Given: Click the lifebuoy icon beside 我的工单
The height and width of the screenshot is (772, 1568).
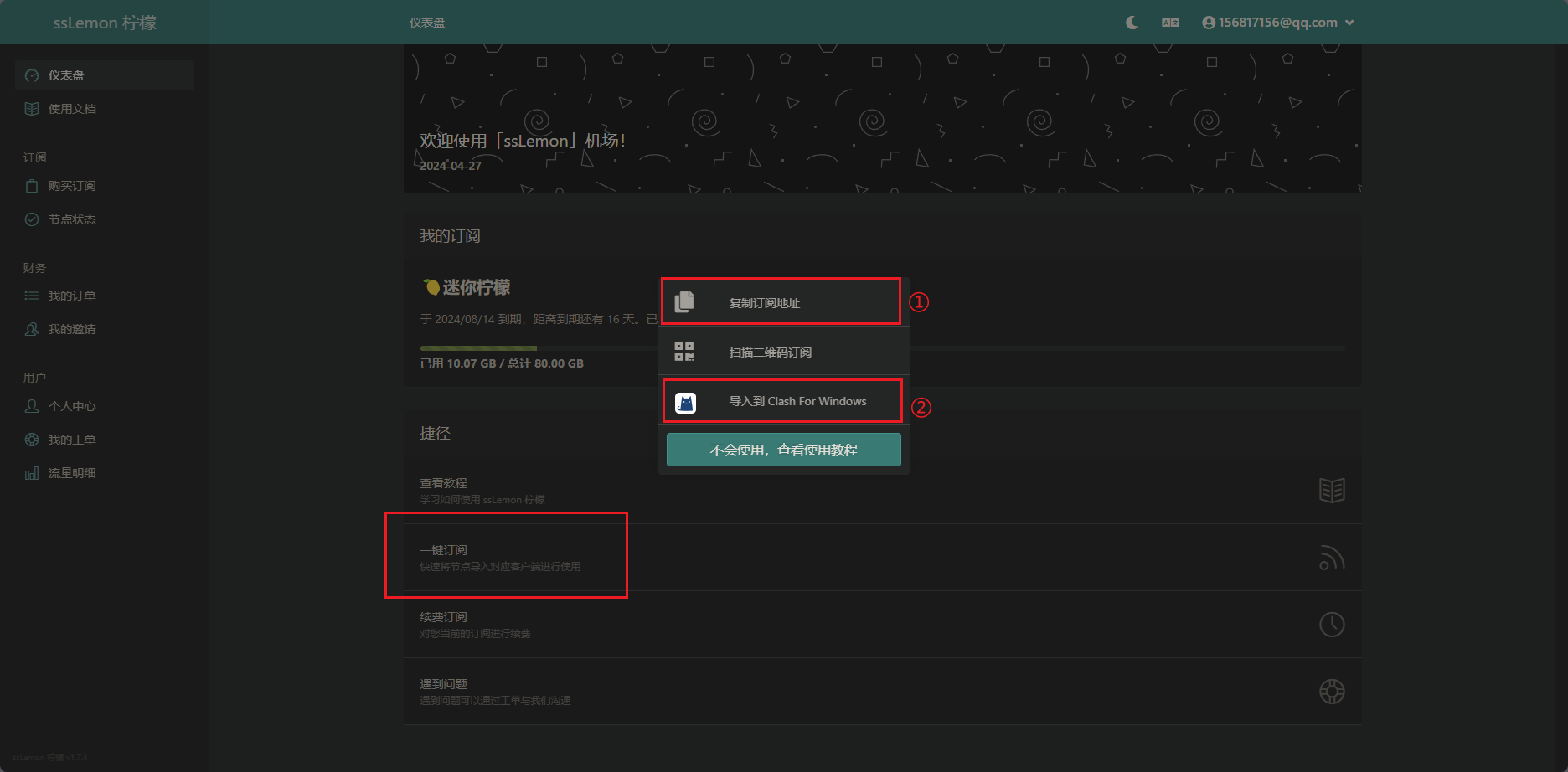Looking at the screenshot, I should click(32, 440).
